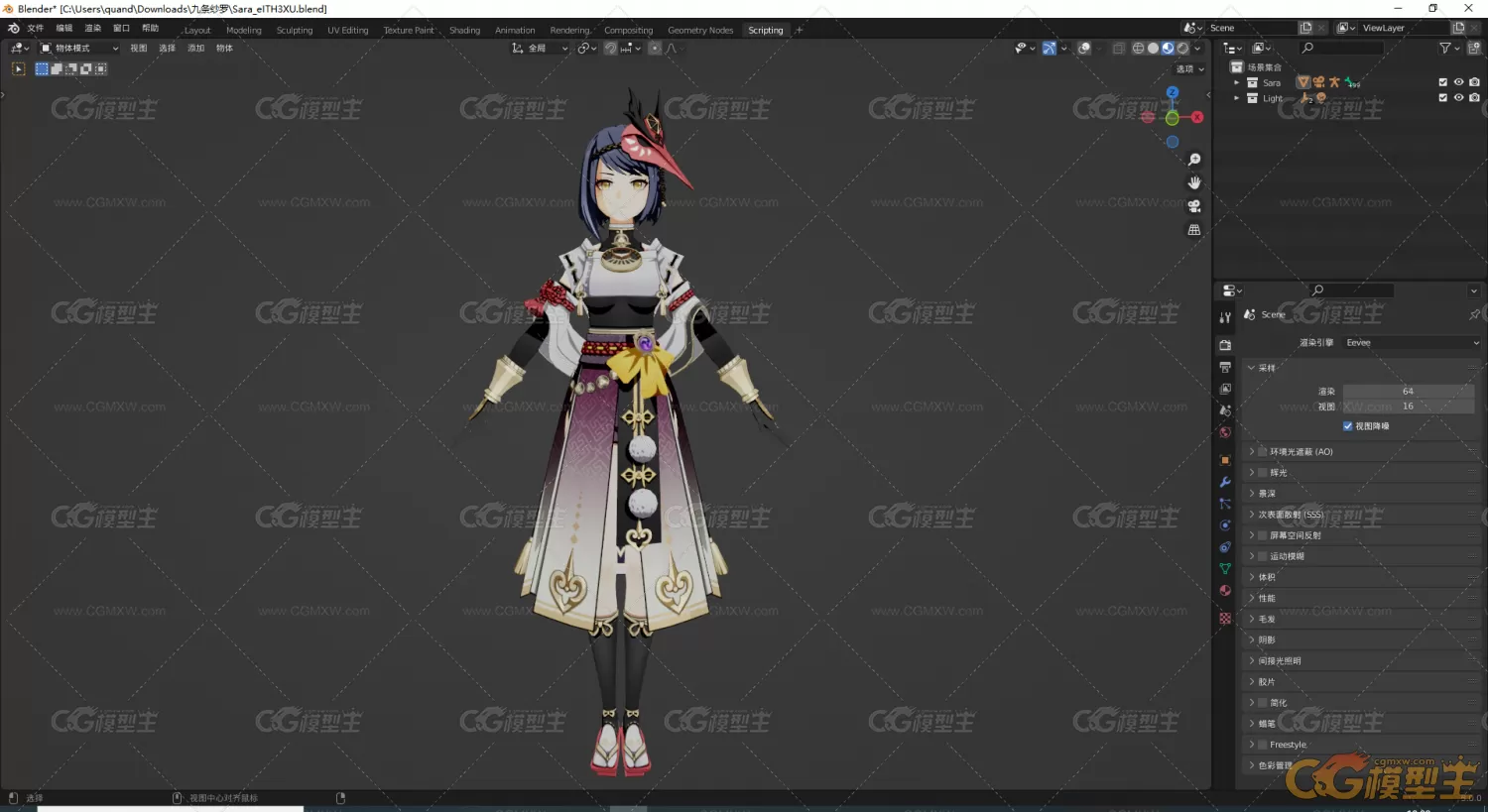Open the Modifiers wrench tab icon
The image size is (1488, 812).
pyautogui.click(x=1225, y=482)
